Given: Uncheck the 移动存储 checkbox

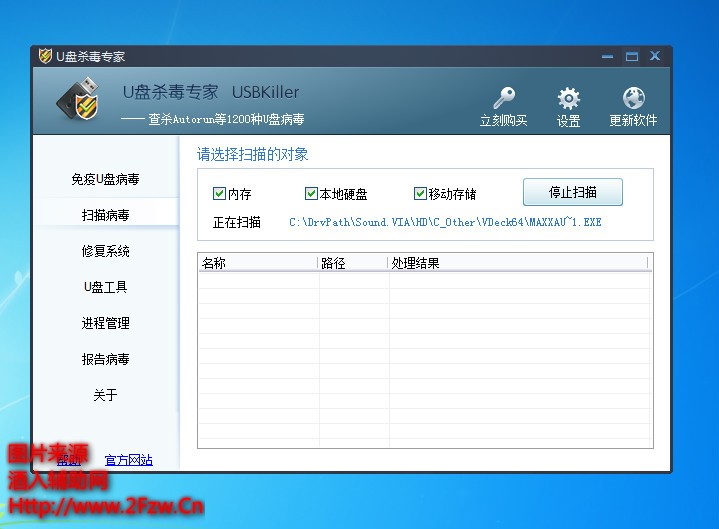Looking at the screenshot, I should 420,193.
